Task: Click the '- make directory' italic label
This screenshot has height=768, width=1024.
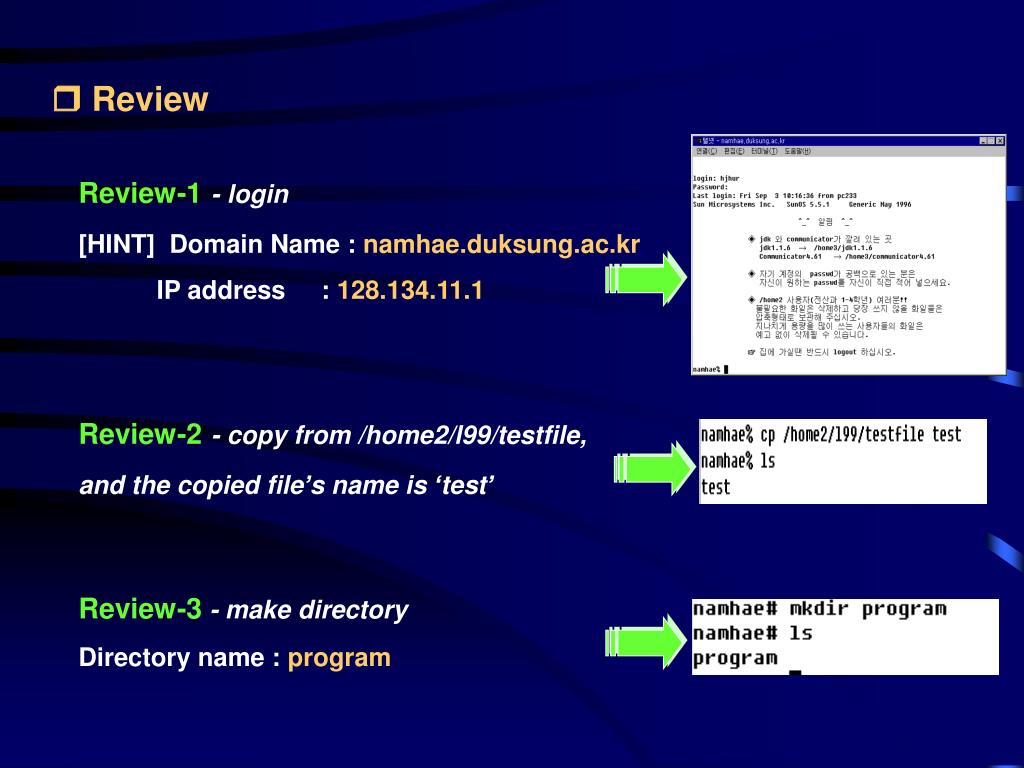Action: pyautogui.click(x=310, y=610)
